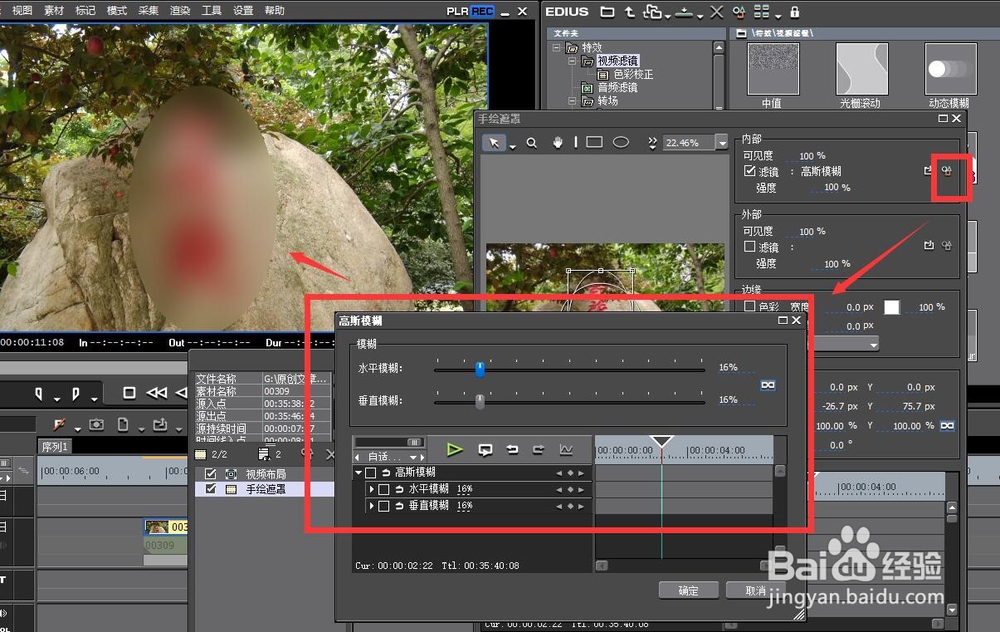Click folder icon in EDIUS effects toolbar

point(607,11)
